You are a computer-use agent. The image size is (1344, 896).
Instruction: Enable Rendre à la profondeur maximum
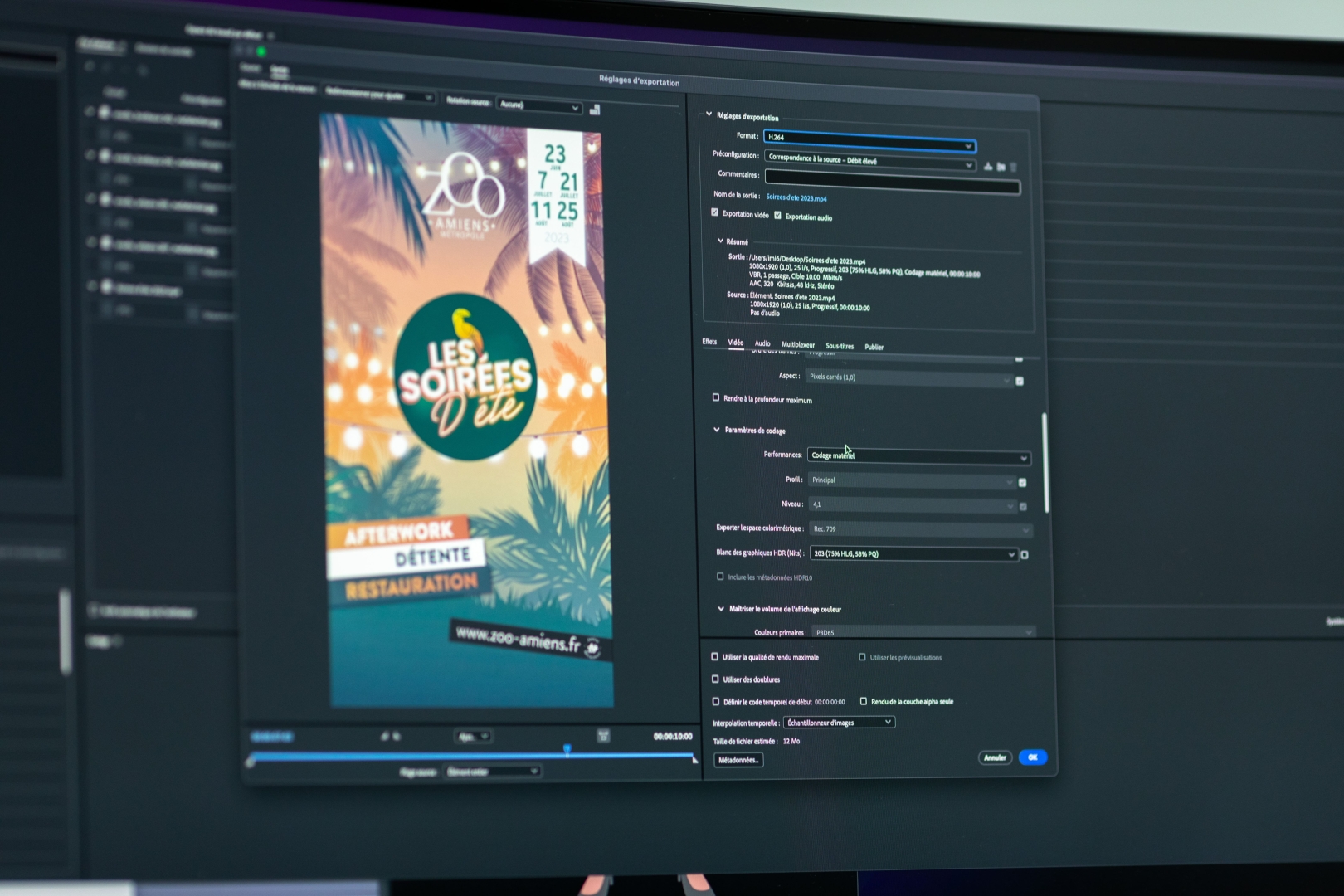(x=716, y=397)
